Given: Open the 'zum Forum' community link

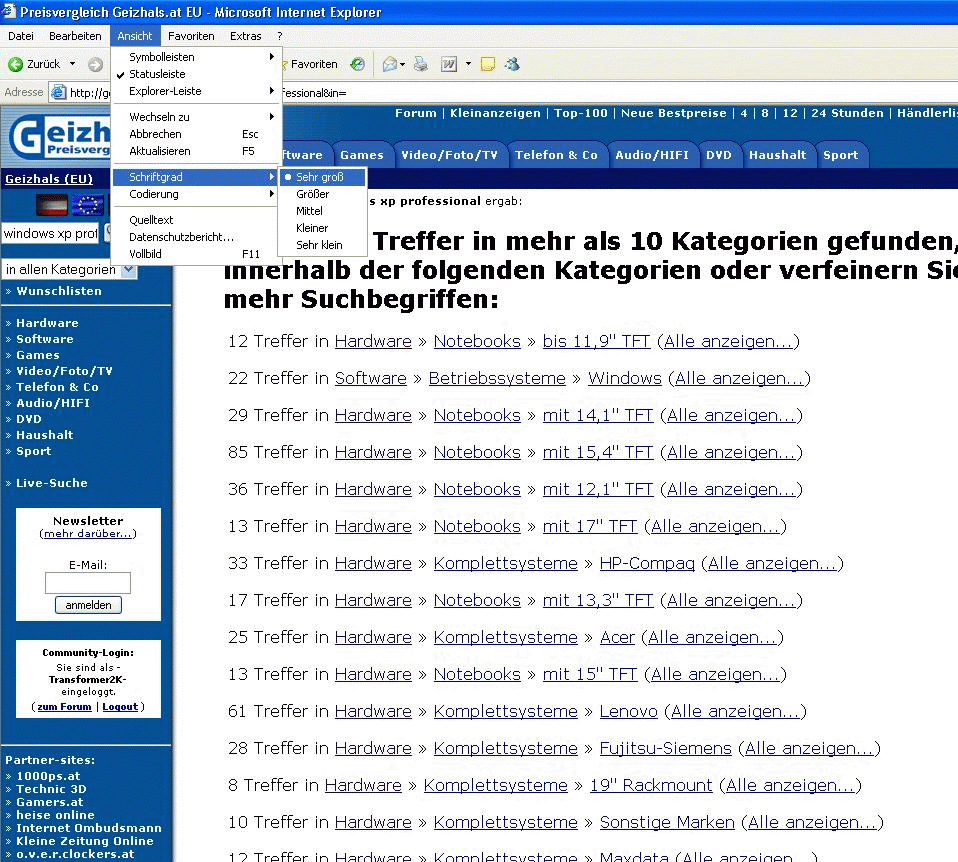Looking at the screenshot, I should (64, 707).
